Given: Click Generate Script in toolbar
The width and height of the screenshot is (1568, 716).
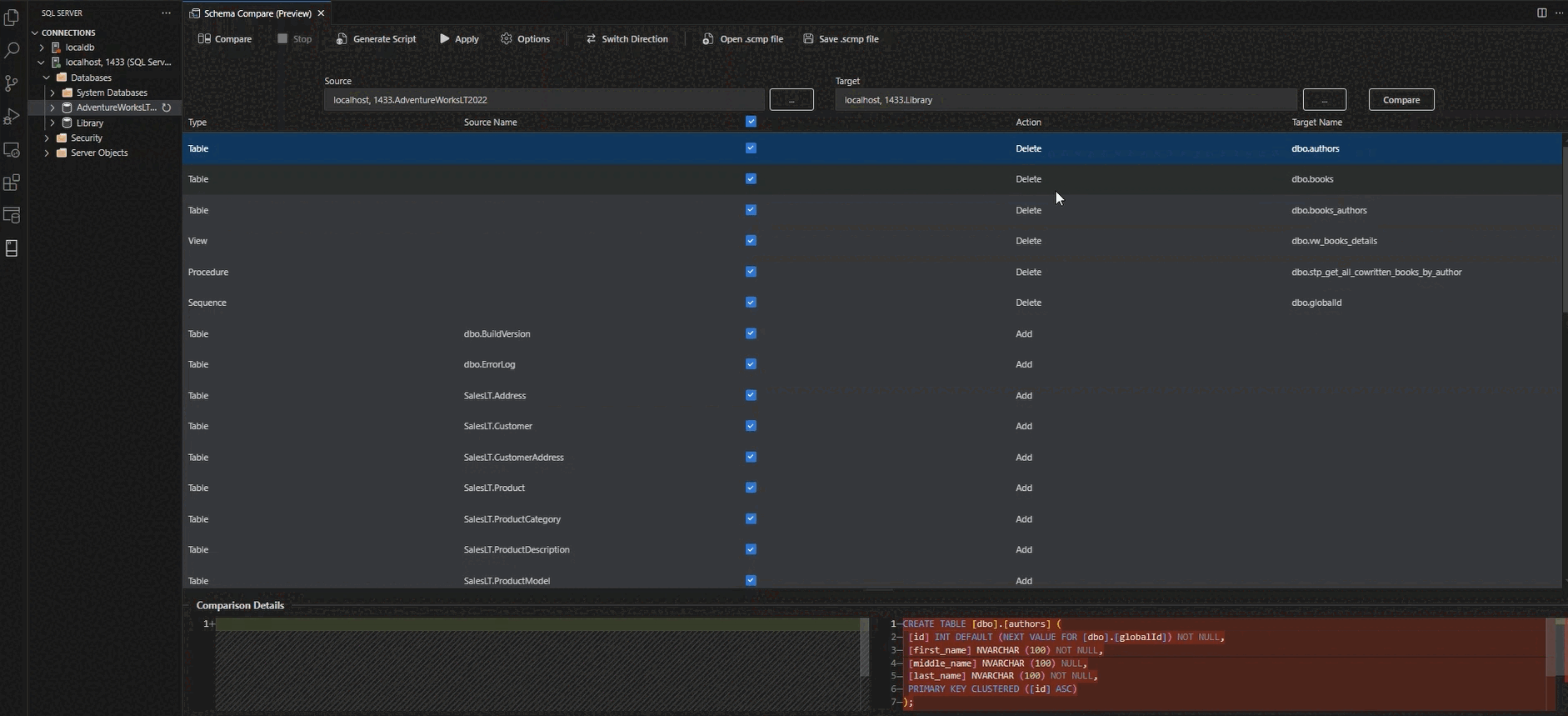Looking at the screenshot, I should point(376,39).
